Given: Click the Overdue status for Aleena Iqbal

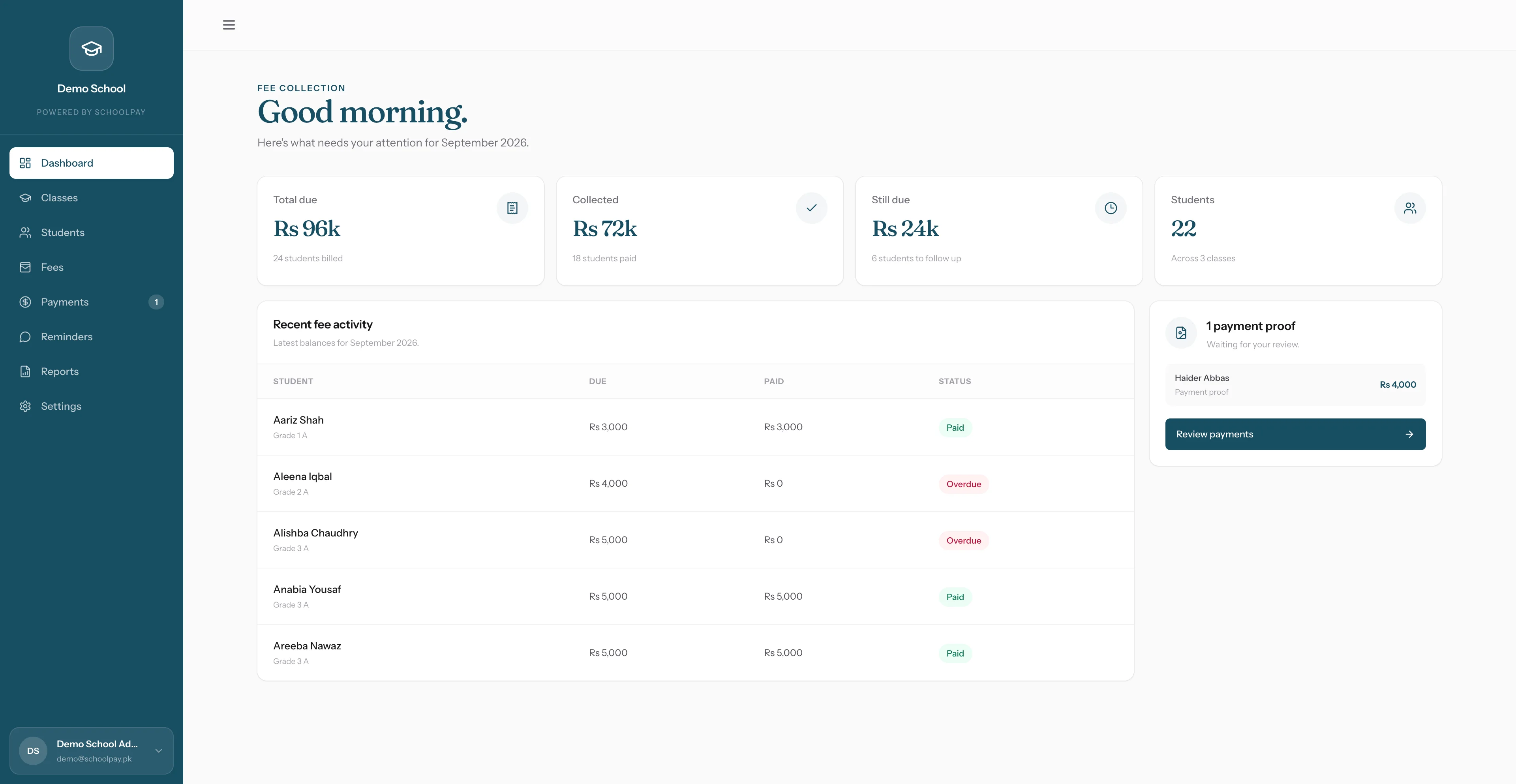Looking at the screenshot, I should [964, 484].
